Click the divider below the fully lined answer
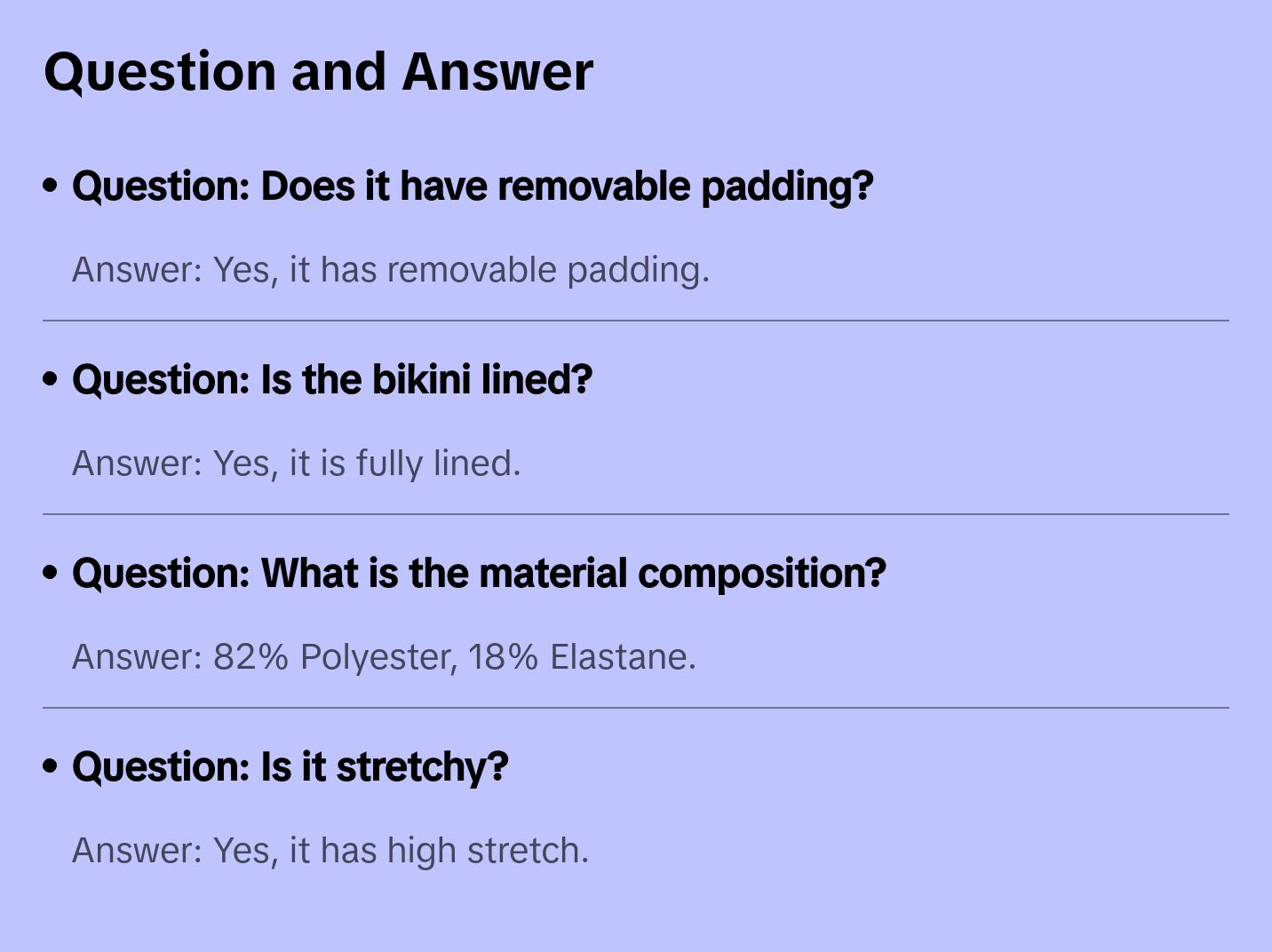 tap(636, 514)
